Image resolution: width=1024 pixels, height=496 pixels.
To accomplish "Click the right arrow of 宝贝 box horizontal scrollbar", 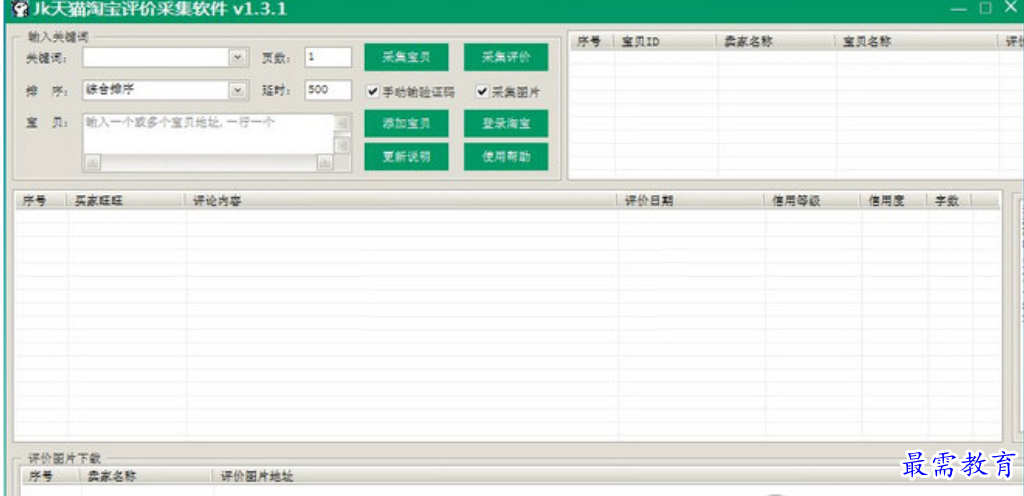I will coord(325,163).
